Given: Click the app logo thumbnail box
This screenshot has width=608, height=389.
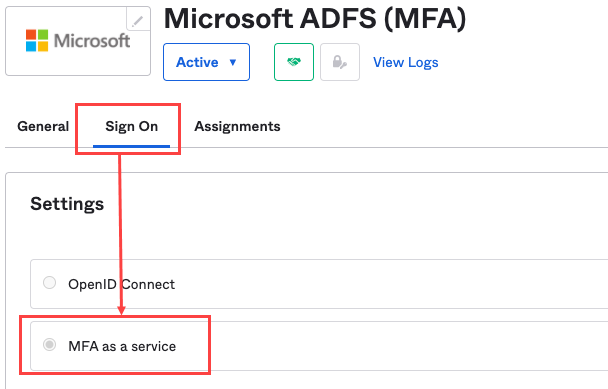Looking at the screenshot, I should click(x=78, y=41).
